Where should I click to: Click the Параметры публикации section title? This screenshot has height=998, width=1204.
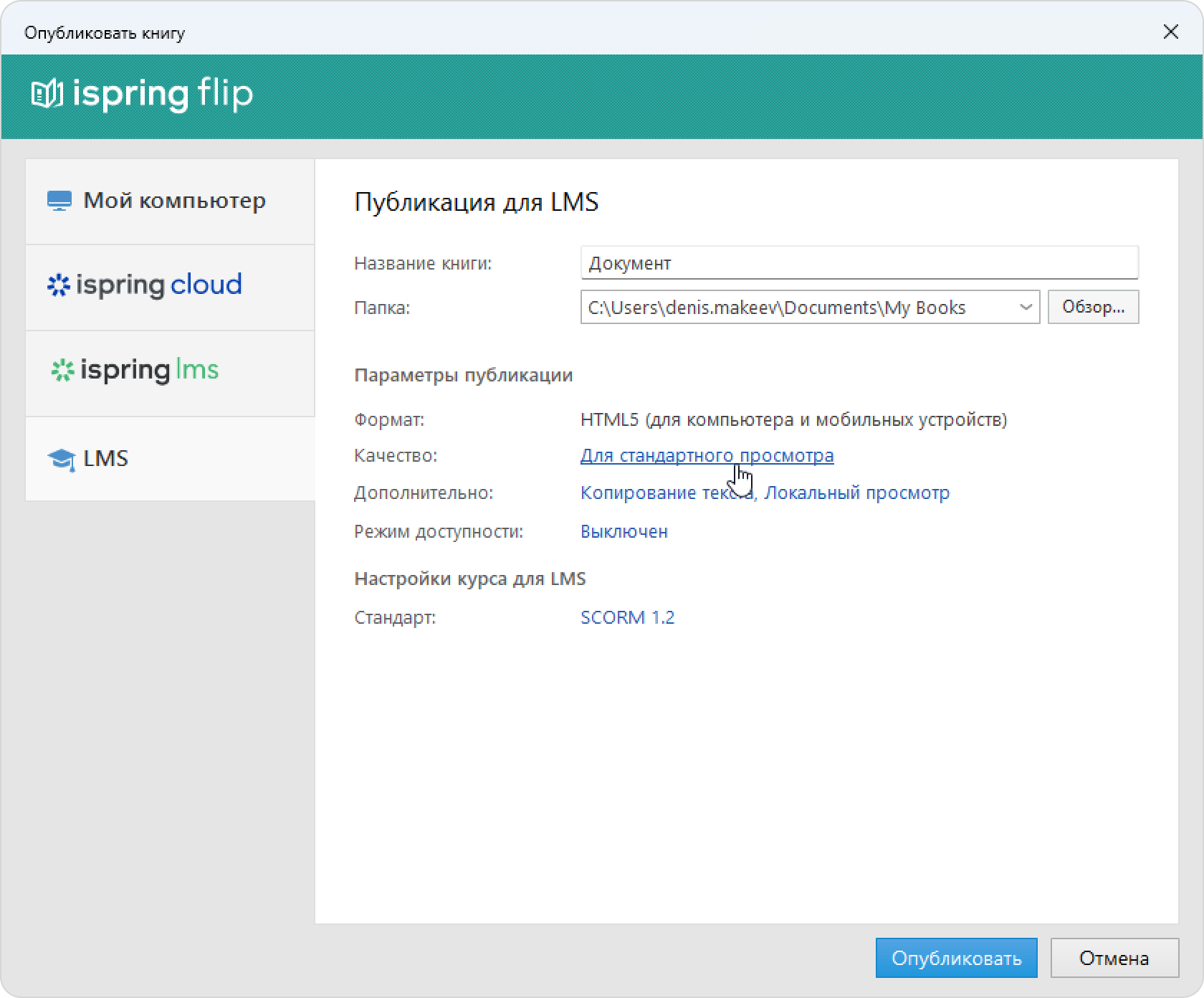click(x=464, y=376)
